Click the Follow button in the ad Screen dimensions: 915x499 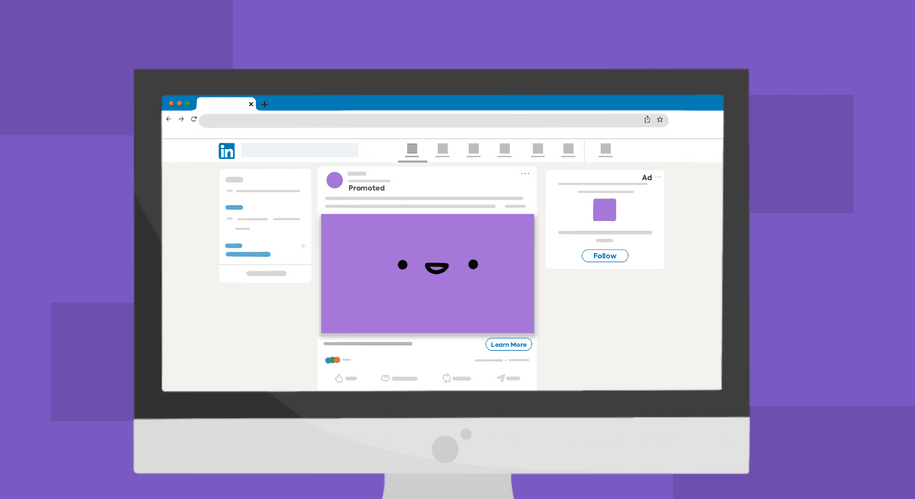tap(605, 256)
